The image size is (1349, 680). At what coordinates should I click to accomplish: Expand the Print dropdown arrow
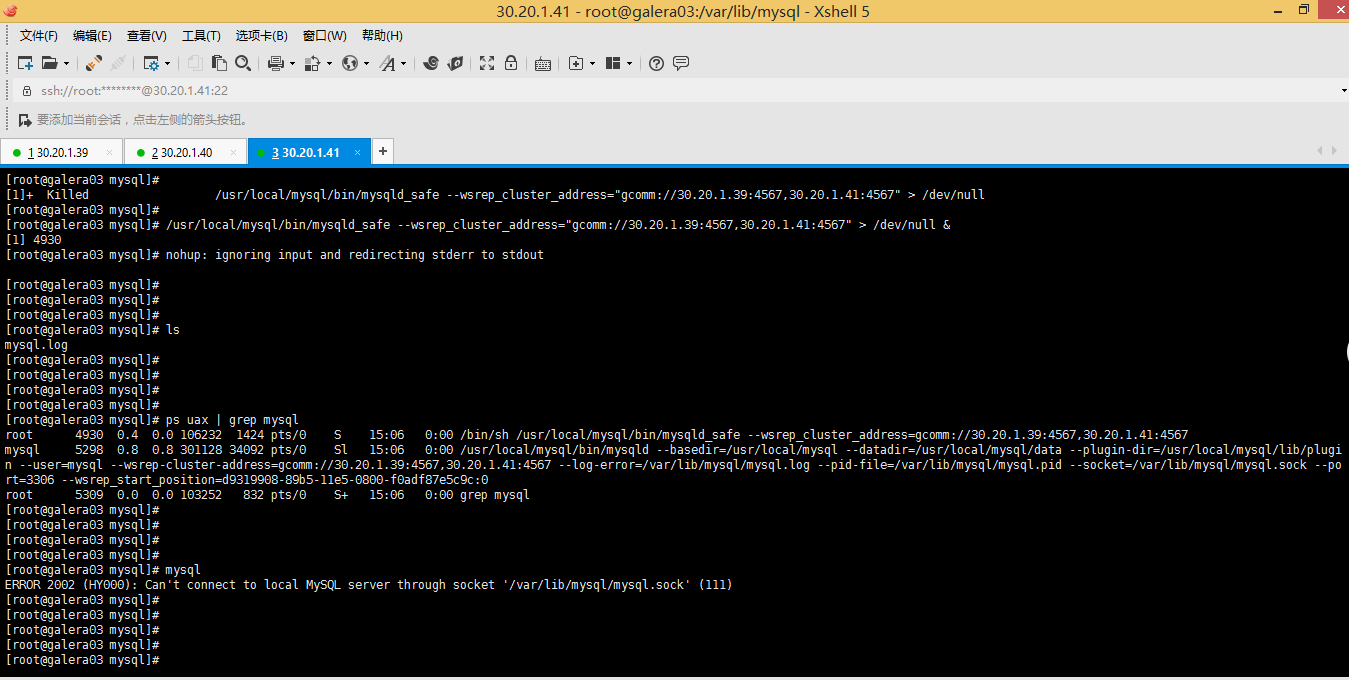click(x=292, y=63)
